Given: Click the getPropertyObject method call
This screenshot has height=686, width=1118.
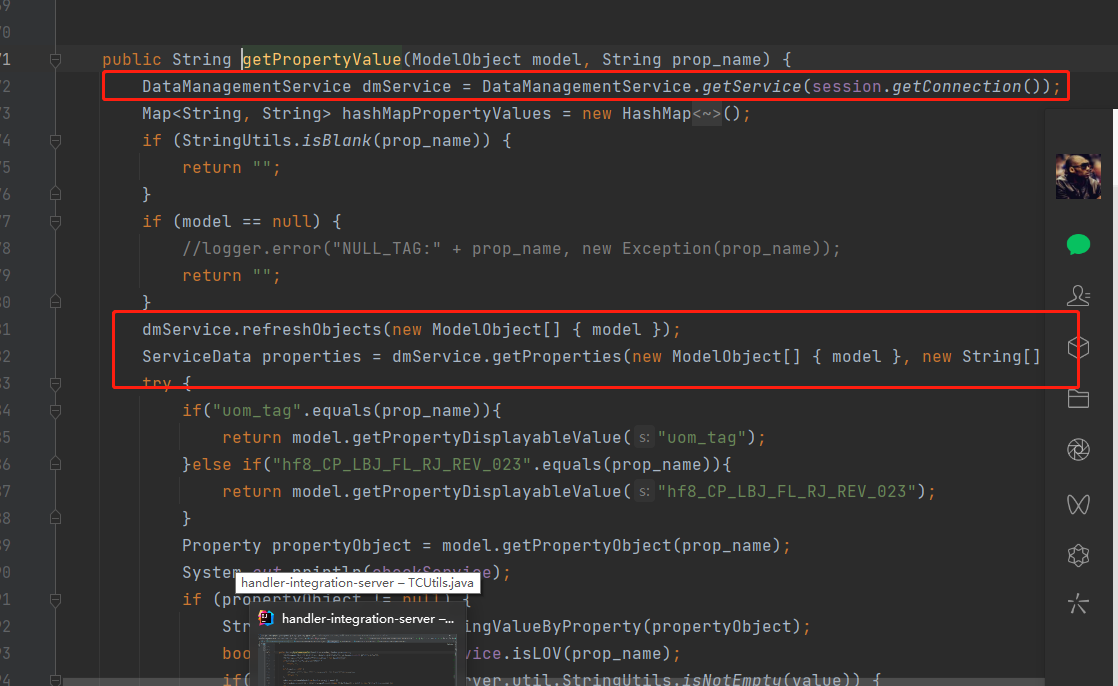Looking at the screenshot, I should (587, 546).
